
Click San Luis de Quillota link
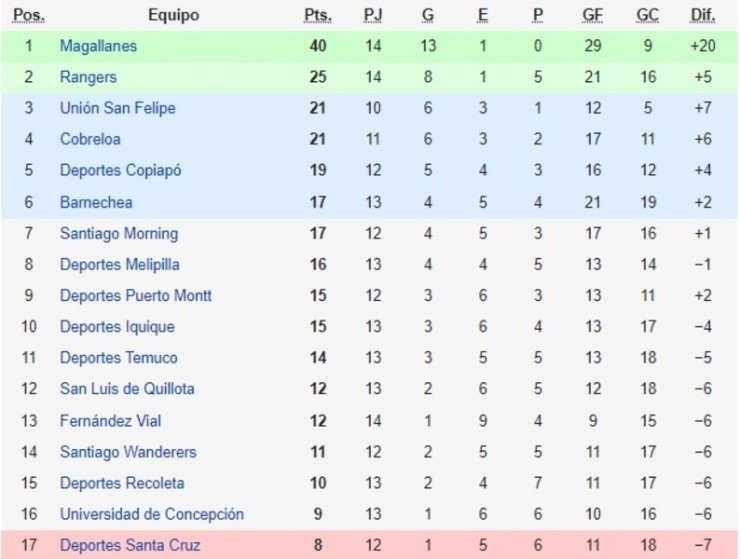tap(127, 389)
